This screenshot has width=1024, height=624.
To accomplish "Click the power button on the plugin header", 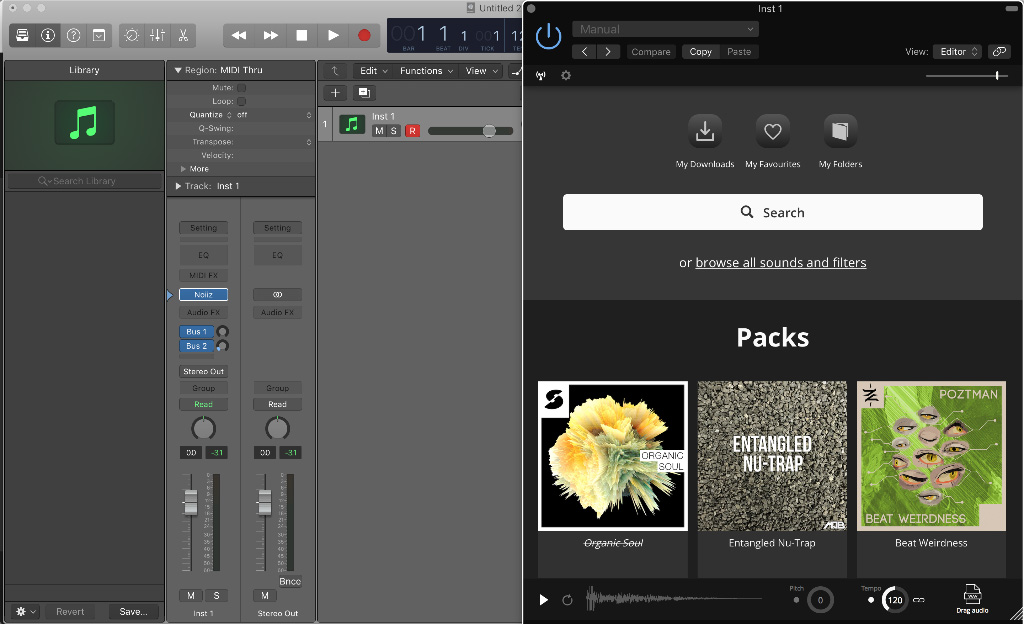I will (548, 35).
